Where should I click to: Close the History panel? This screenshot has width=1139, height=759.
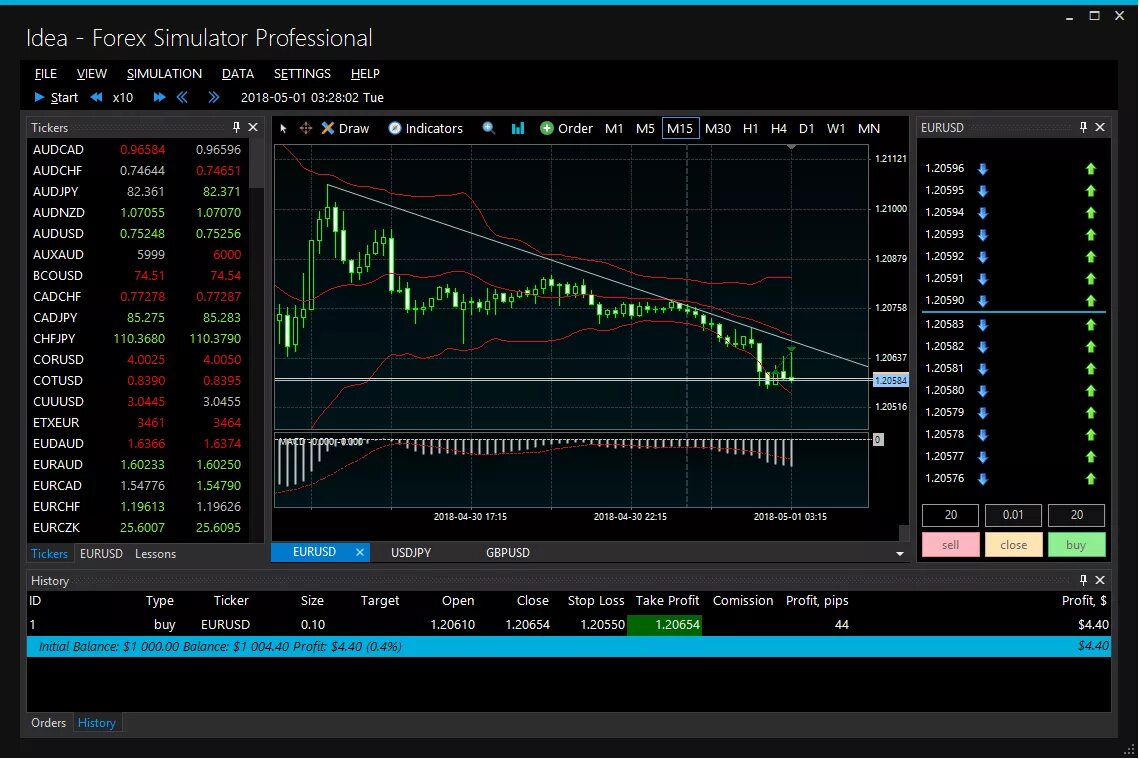click(1100, 580)
